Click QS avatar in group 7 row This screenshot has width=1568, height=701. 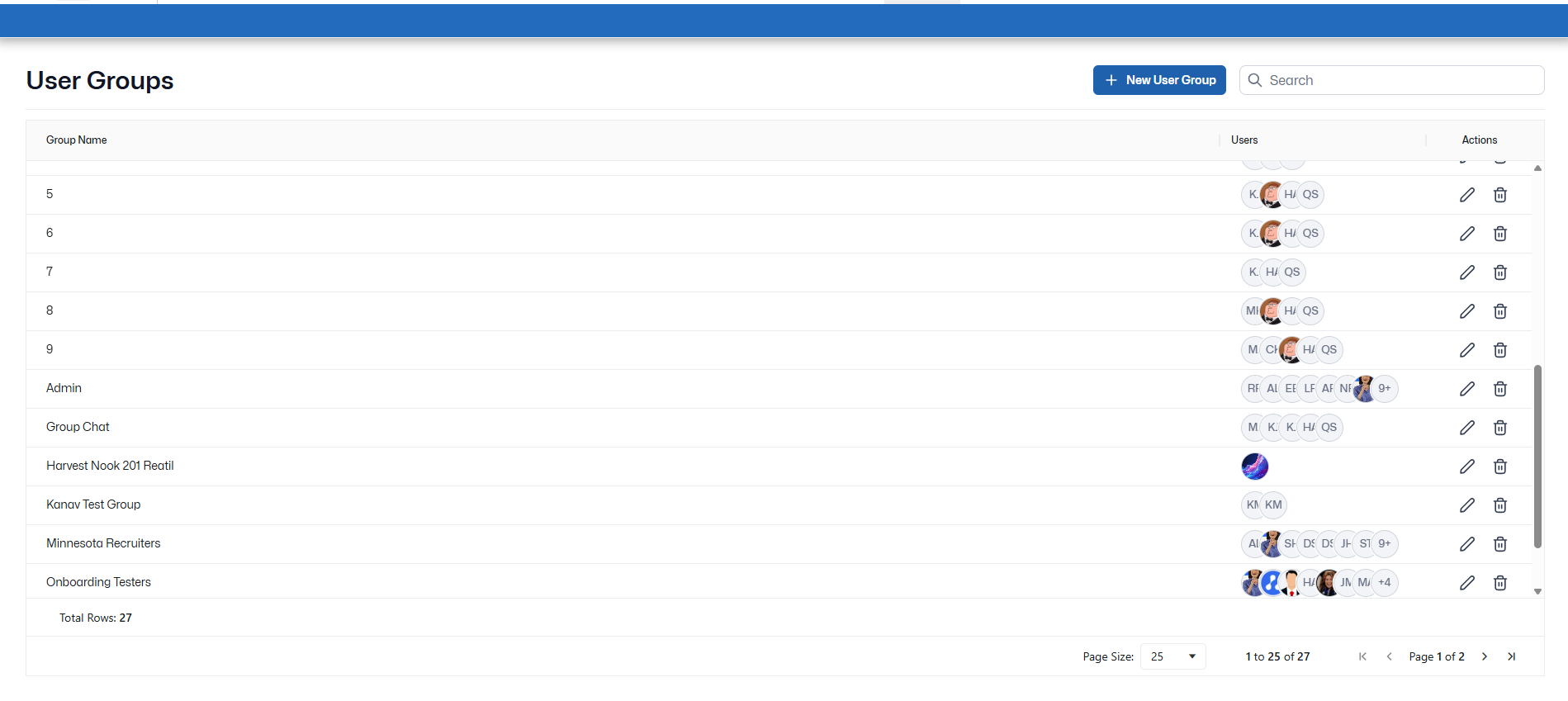[1292, 272]
